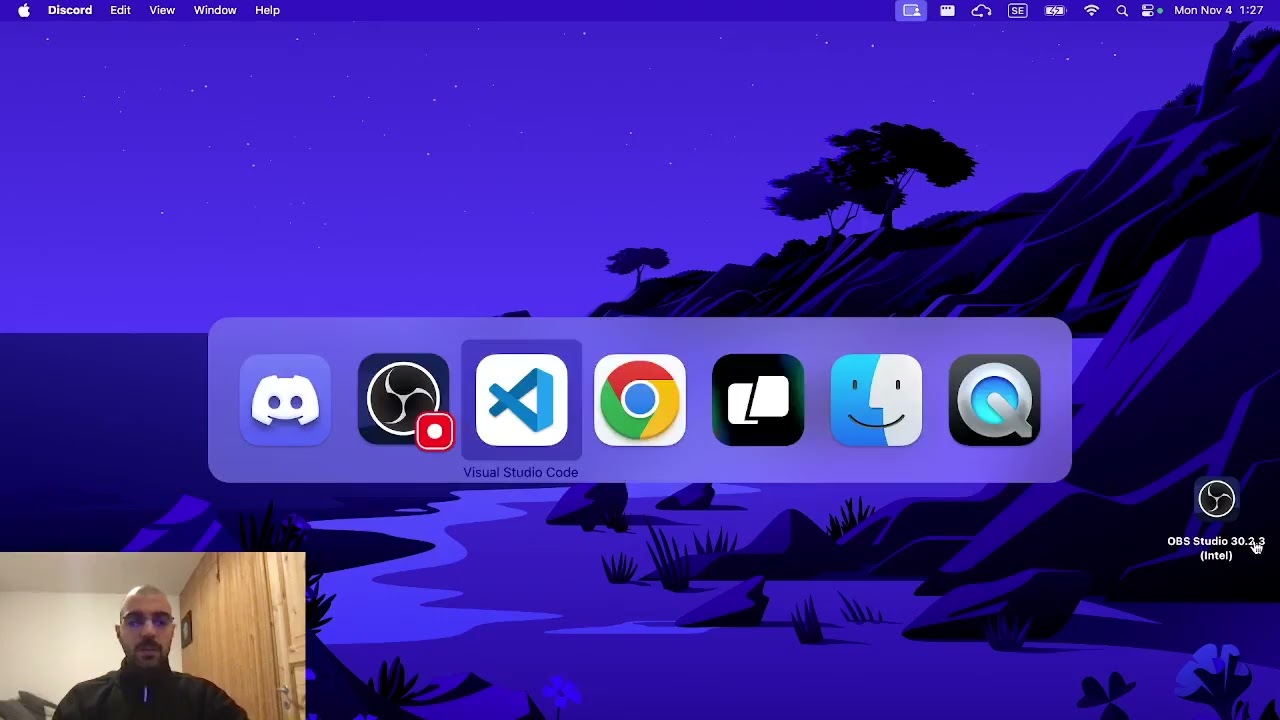Click the screen sharing menu bar icon

point(912,10)
